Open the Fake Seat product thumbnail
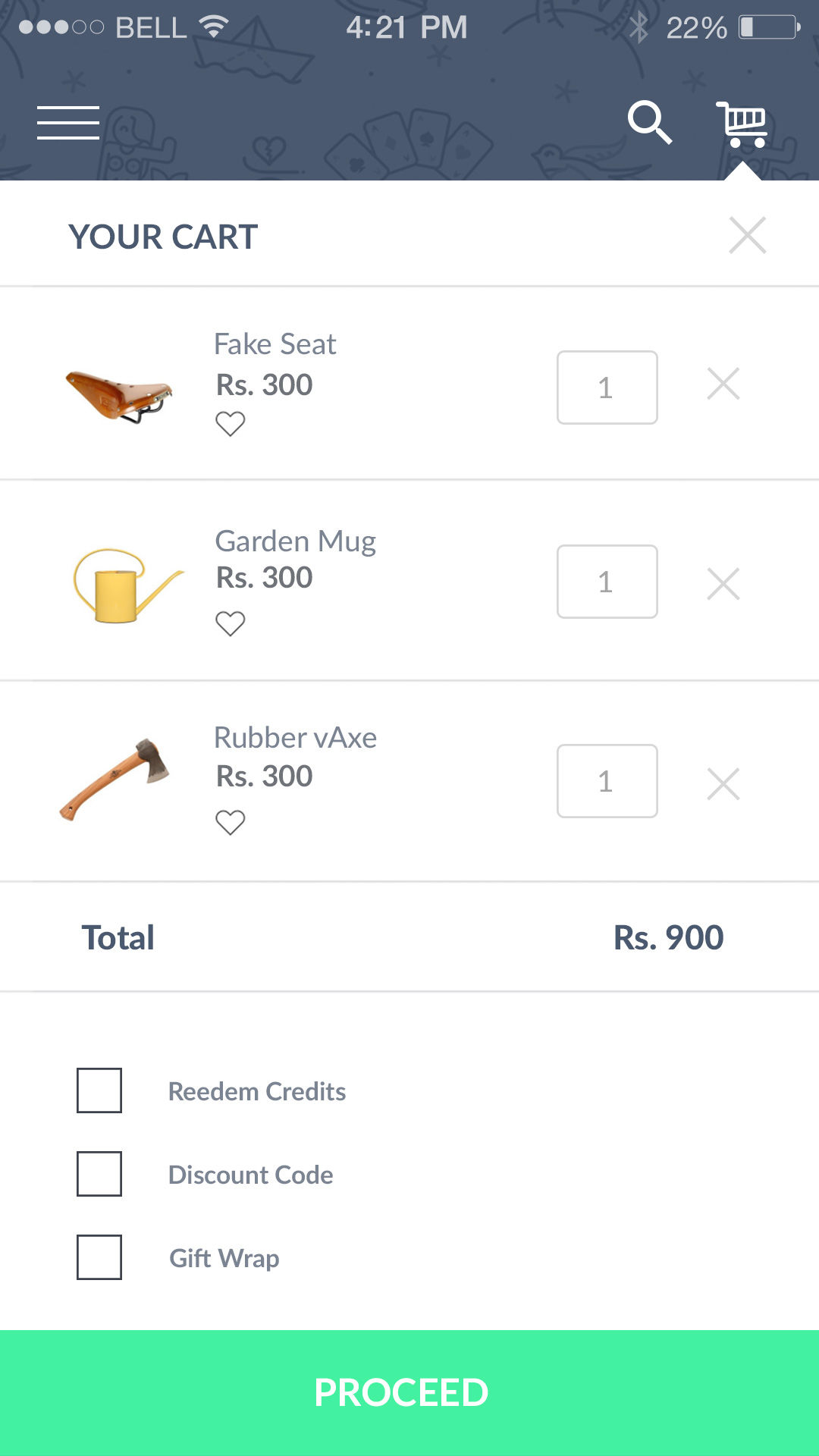 pyautogui.click(x=120, y=394)
